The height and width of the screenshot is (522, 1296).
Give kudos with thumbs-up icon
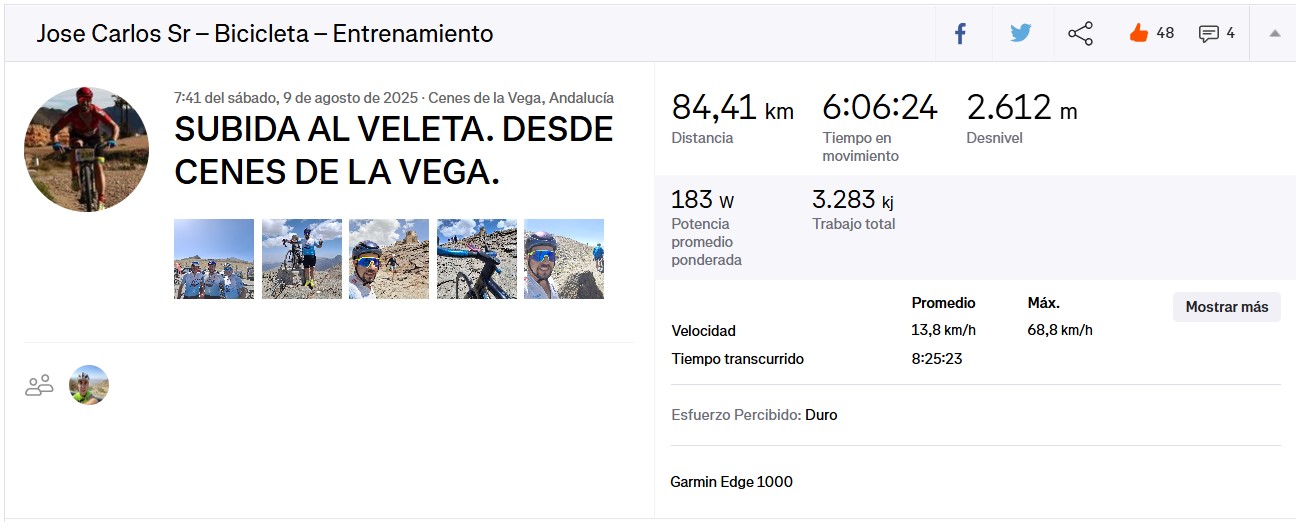(1138, 33)
